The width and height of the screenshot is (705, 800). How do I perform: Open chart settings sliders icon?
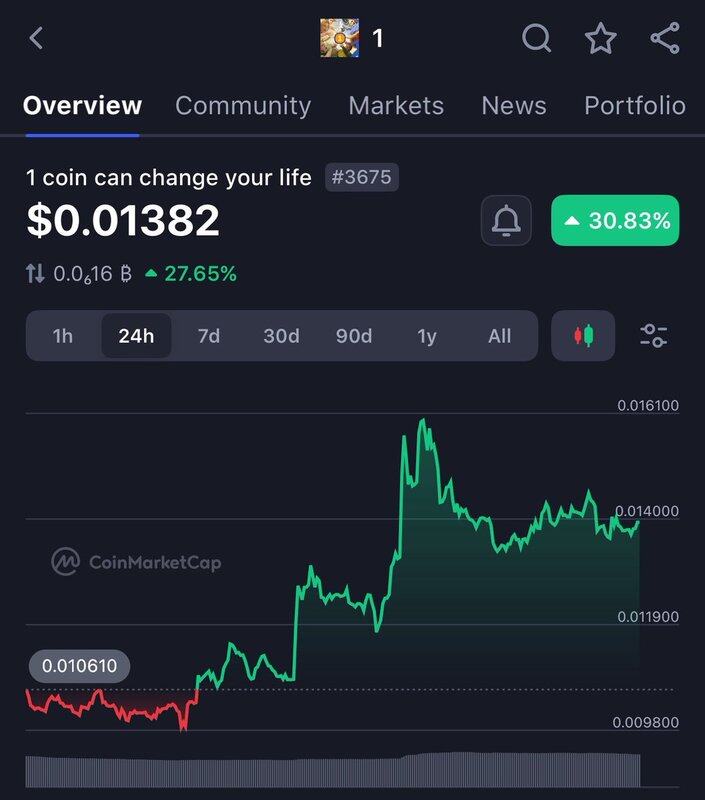(x=653, y=336)
